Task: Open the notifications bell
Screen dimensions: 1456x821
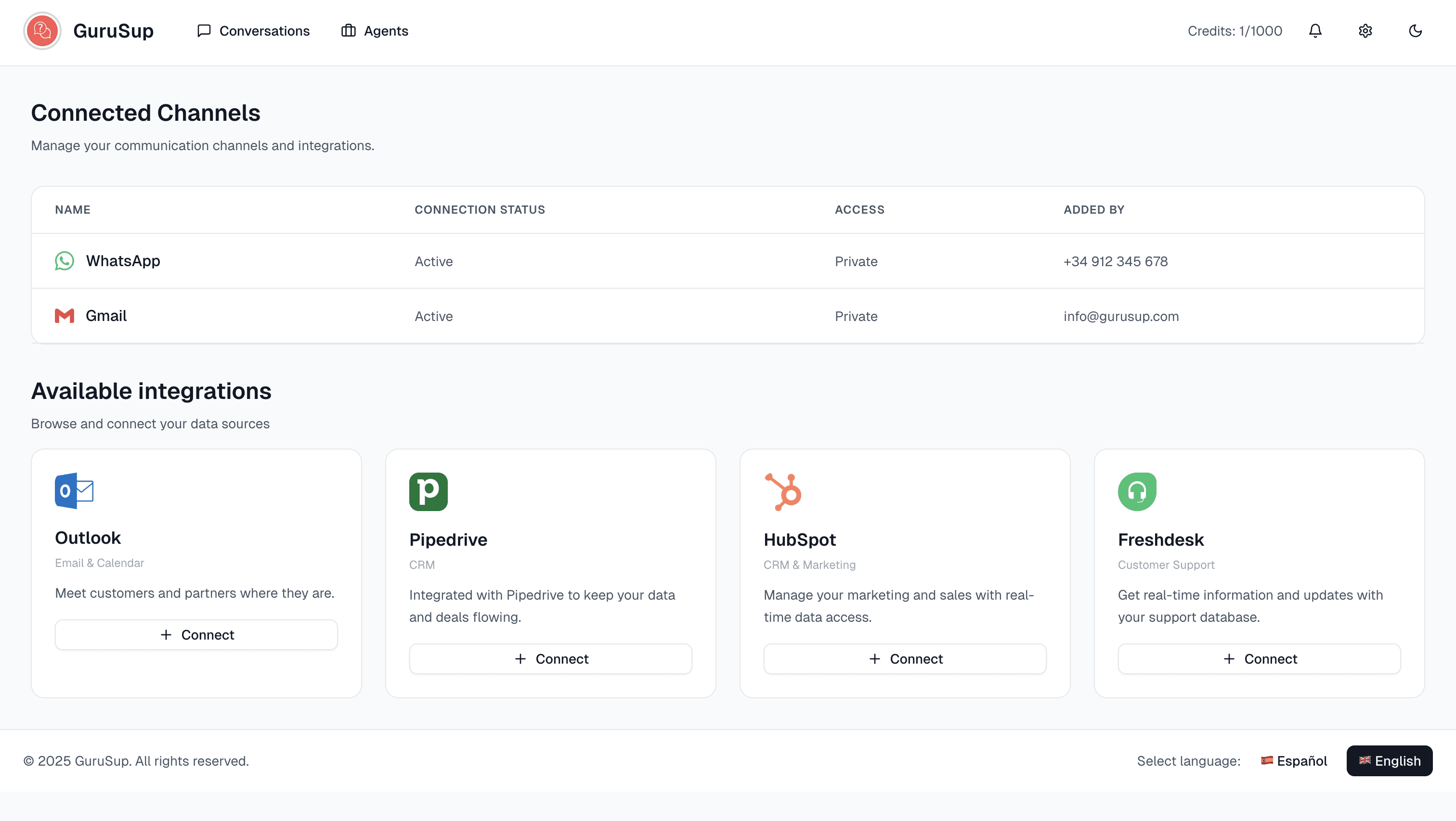Action: [x=1315, y=31]
